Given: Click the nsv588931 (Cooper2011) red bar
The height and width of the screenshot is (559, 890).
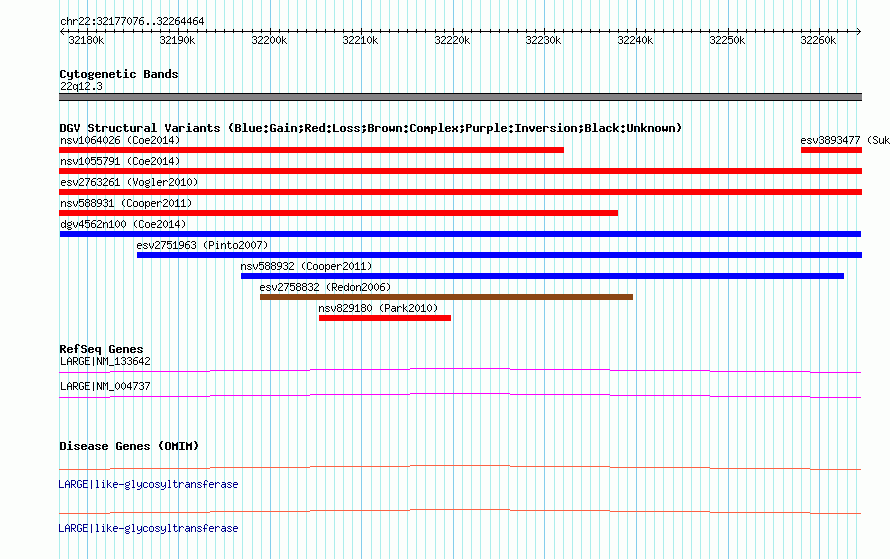Looking at the screenshot, I should tap(338, 213).
